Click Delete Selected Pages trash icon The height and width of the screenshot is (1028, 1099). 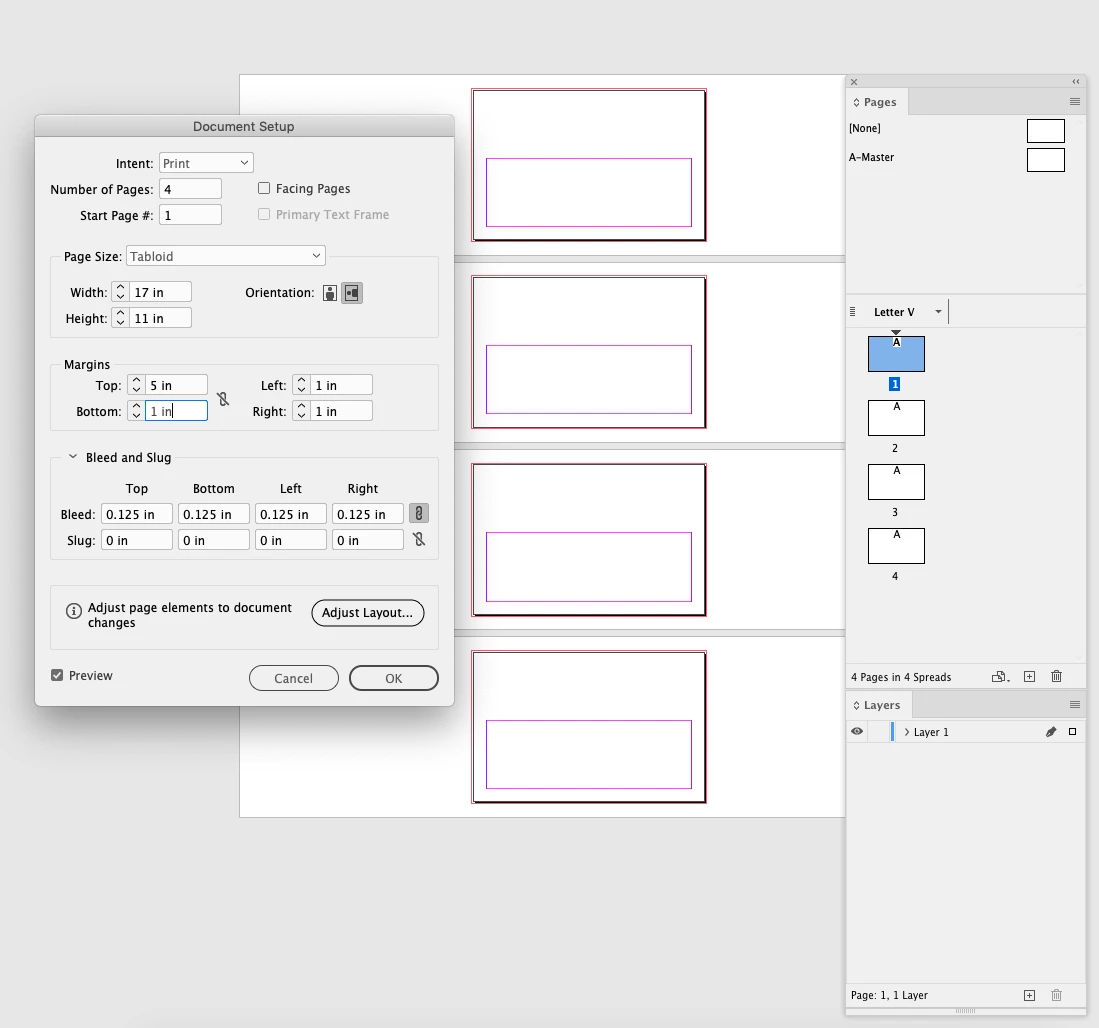click(x=1056, y=677)
